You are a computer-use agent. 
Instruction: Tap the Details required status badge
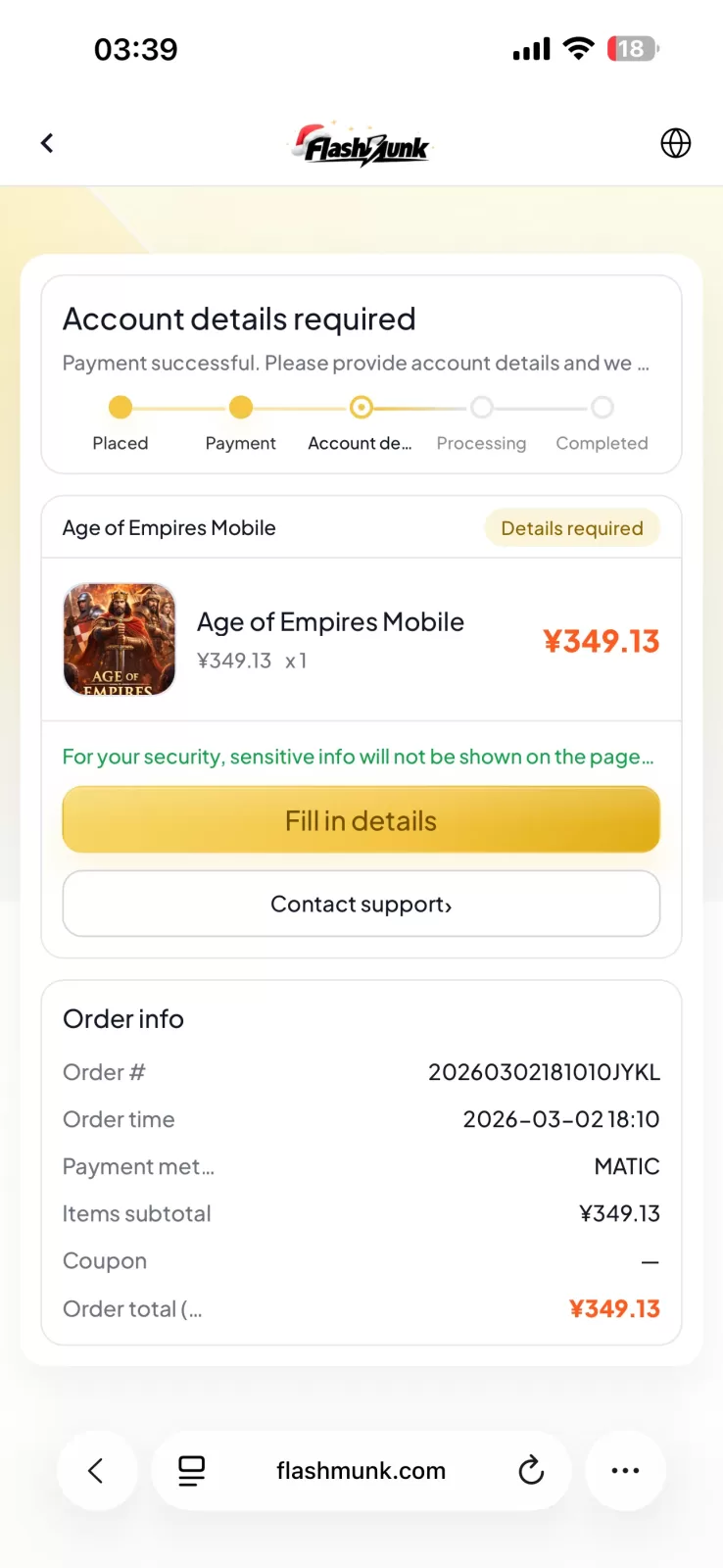click(x=572, y=528)
